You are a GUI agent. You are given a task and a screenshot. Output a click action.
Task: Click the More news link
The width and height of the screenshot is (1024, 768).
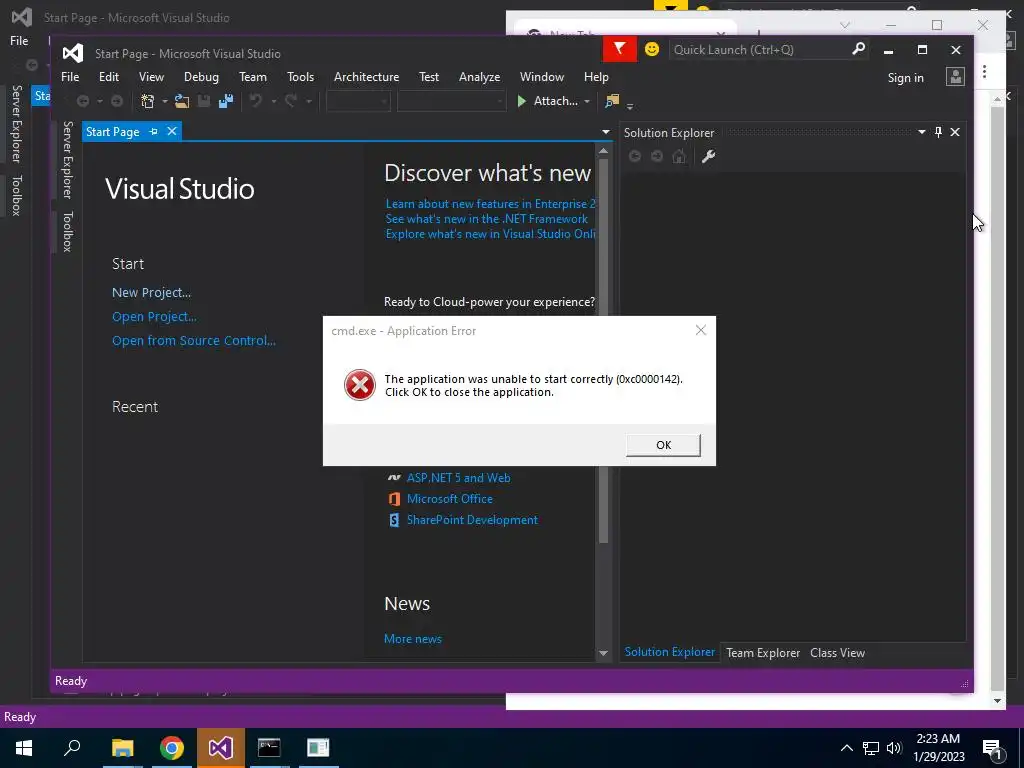(413, 639)
